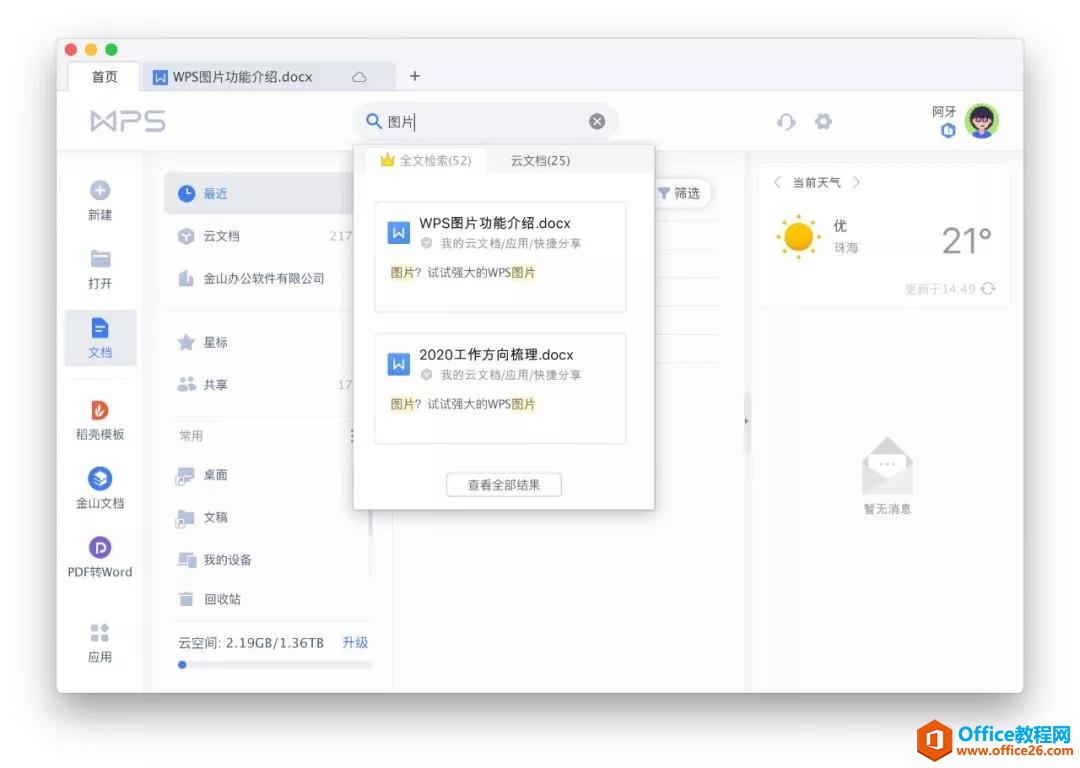
Task: Click 查看全部结果 button
Action: click(503, 485)
